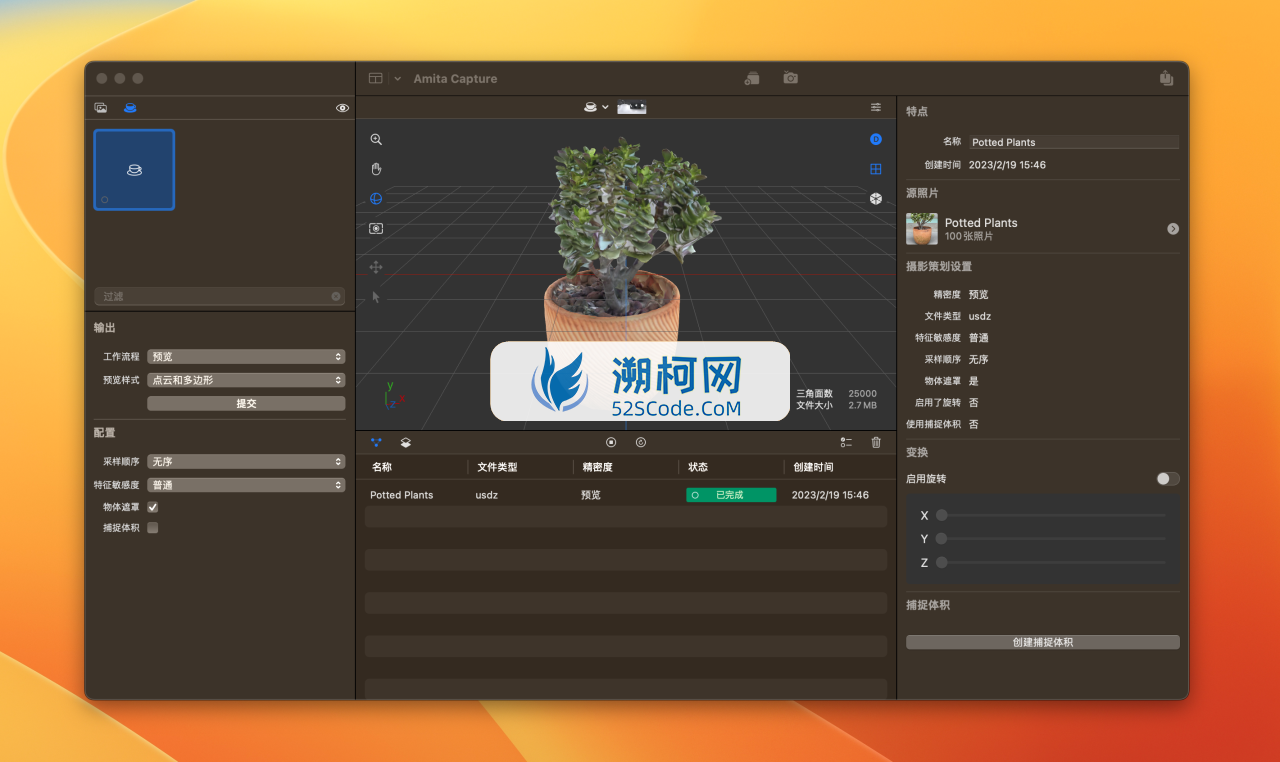Switch to the 3D models tab icon in sidebar
1280x762 pixels.
(x=130, y=107)
